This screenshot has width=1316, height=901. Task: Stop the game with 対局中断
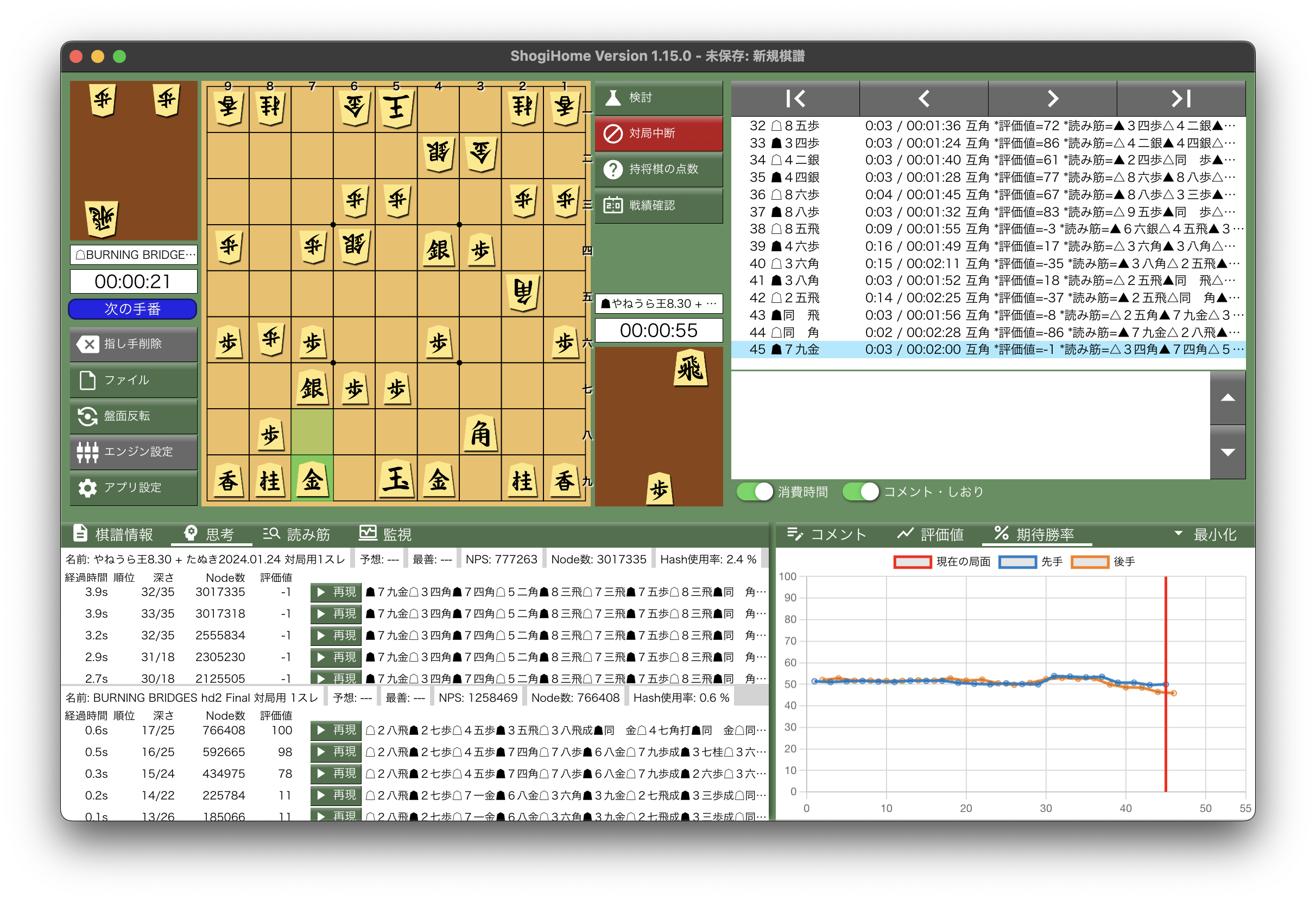coord(659,134)
